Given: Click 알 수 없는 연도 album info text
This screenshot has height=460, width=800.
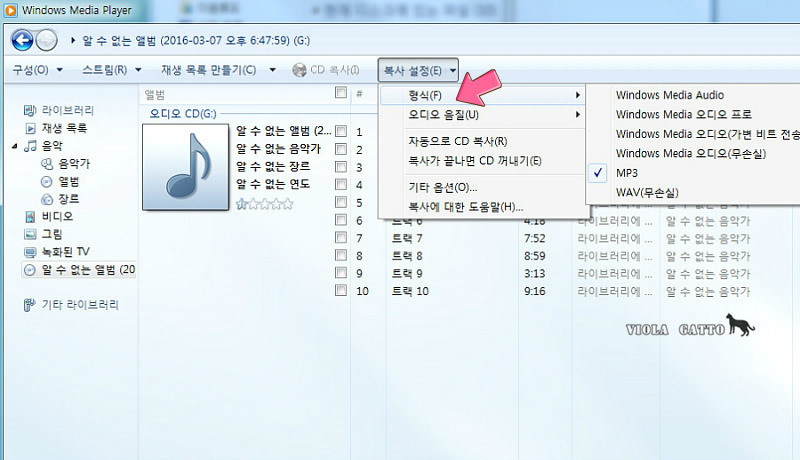Looking at the screenshot, I should tap(273, 184).
